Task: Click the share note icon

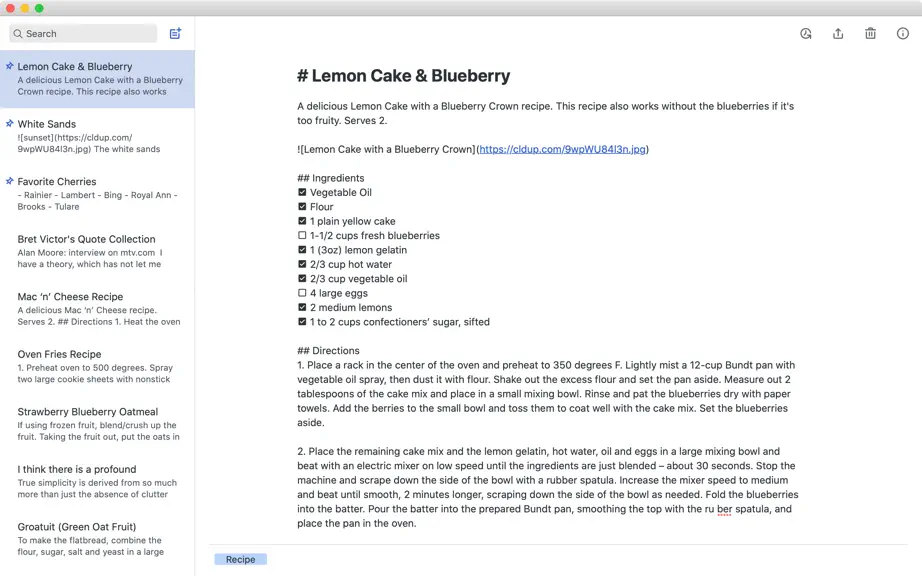Action: point(838,34)
